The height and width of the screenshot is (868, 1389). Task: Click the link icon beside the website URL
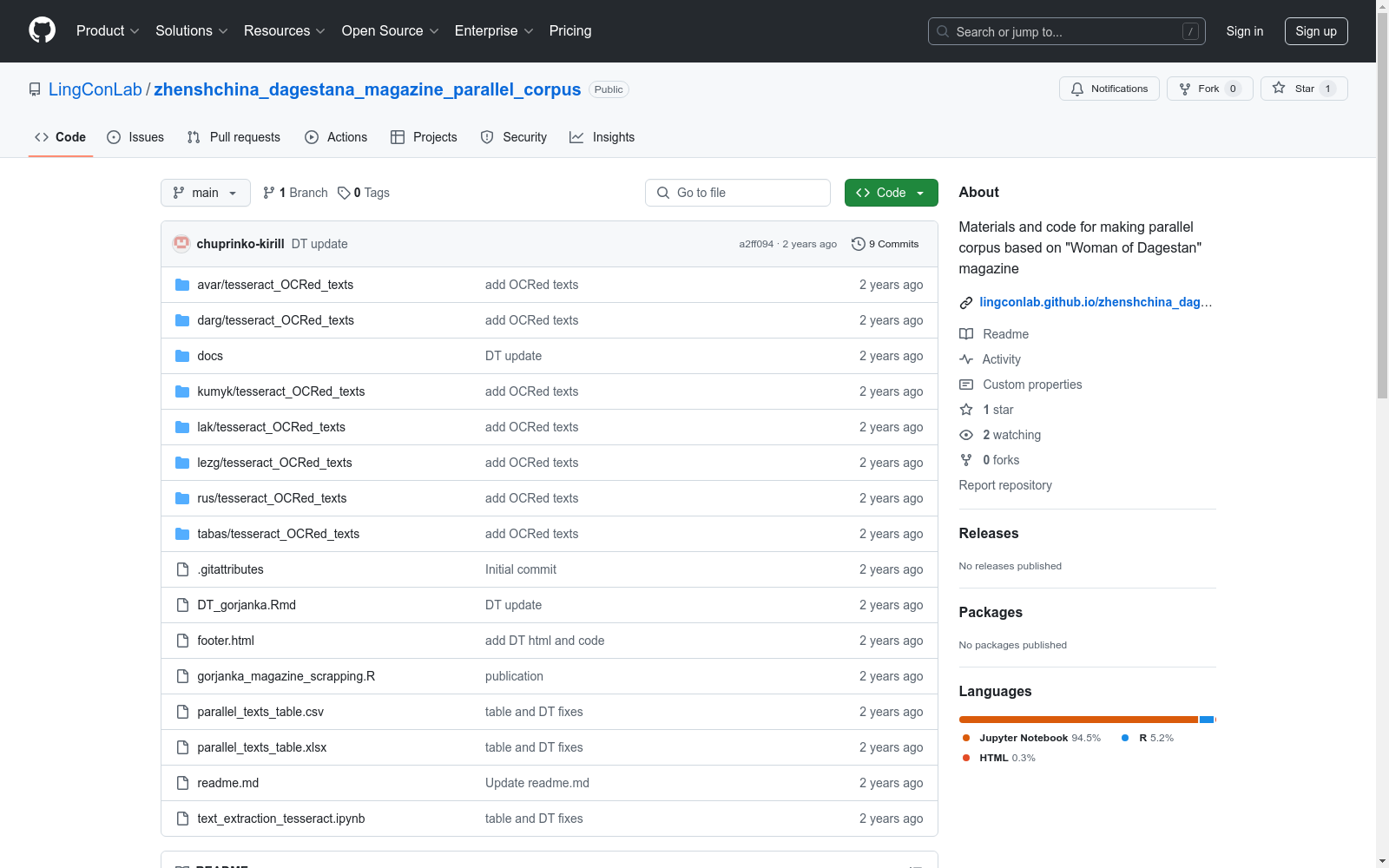coord(966,303)
